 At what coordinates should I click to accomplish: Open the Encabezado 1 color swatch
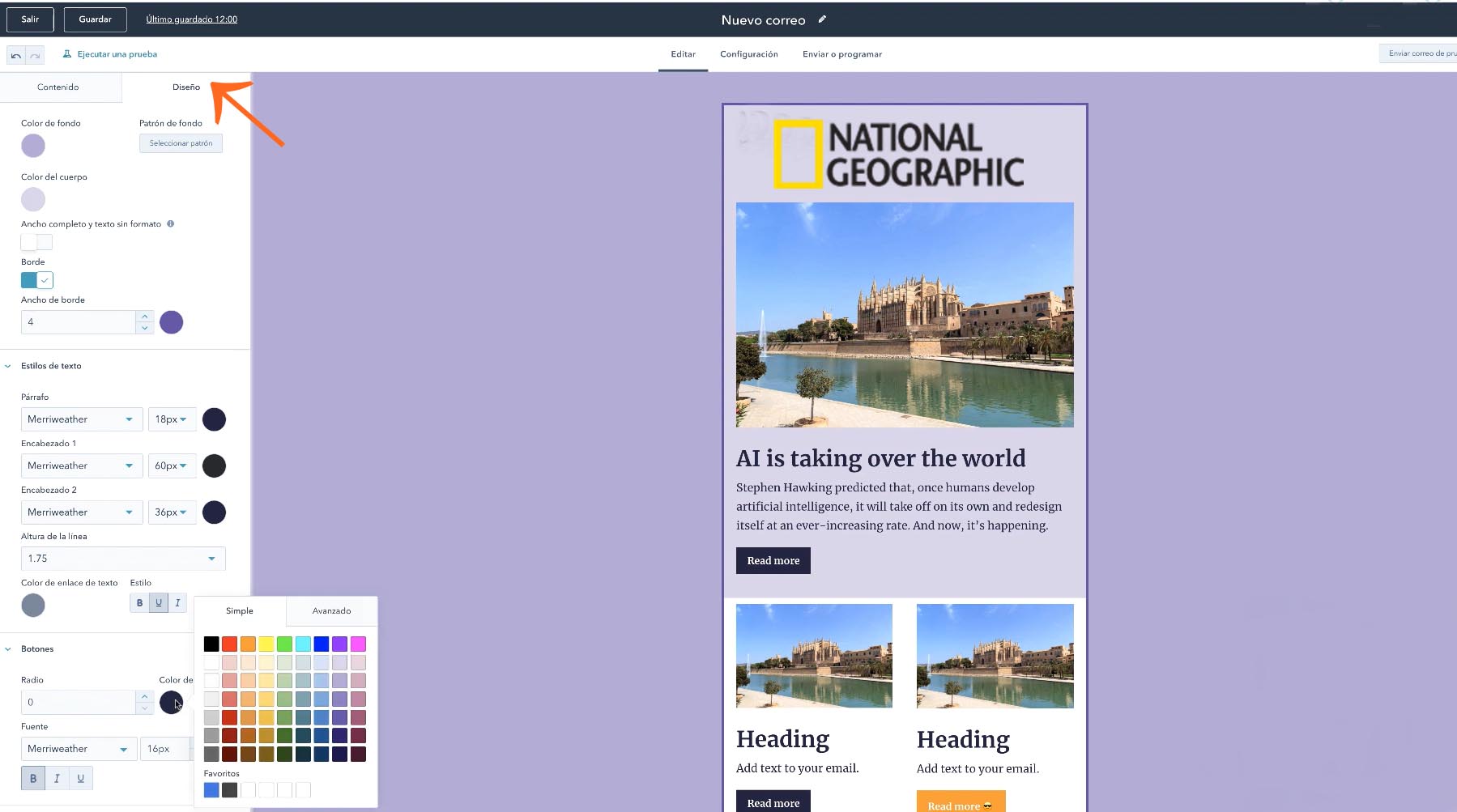(214, 466)
